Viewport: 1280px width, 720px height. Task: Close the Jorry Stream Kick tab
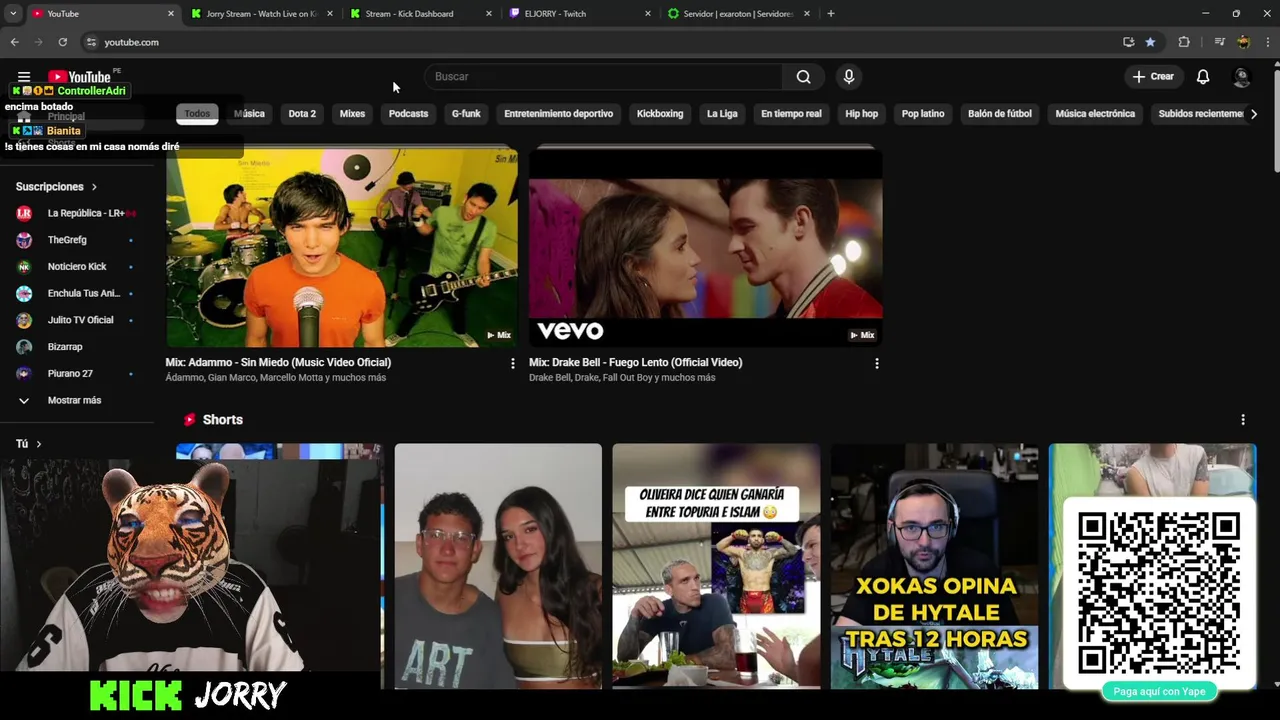(x=330, y=14)
